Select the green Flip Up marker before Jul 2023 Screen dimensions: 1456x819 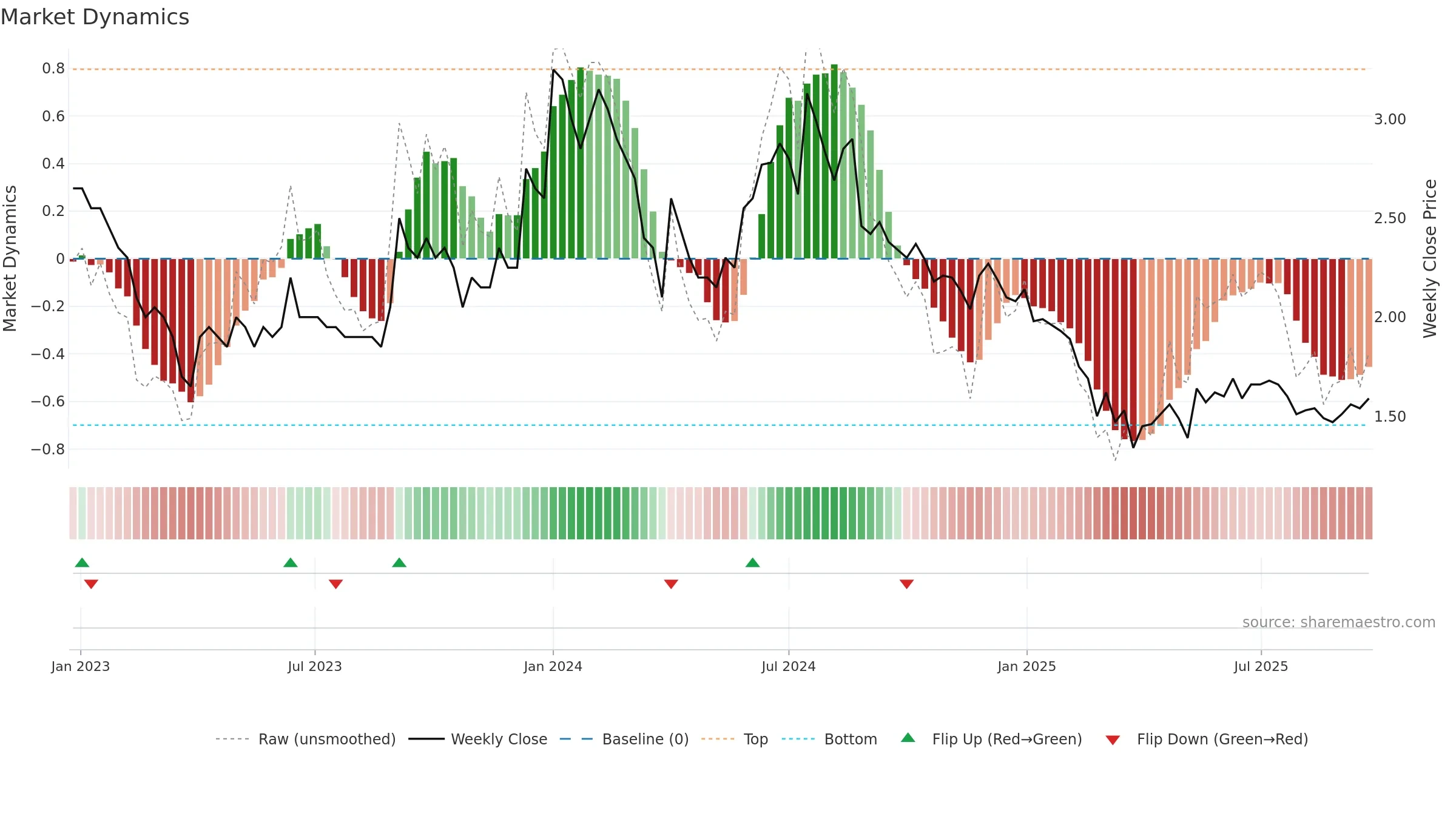point(291,562)
